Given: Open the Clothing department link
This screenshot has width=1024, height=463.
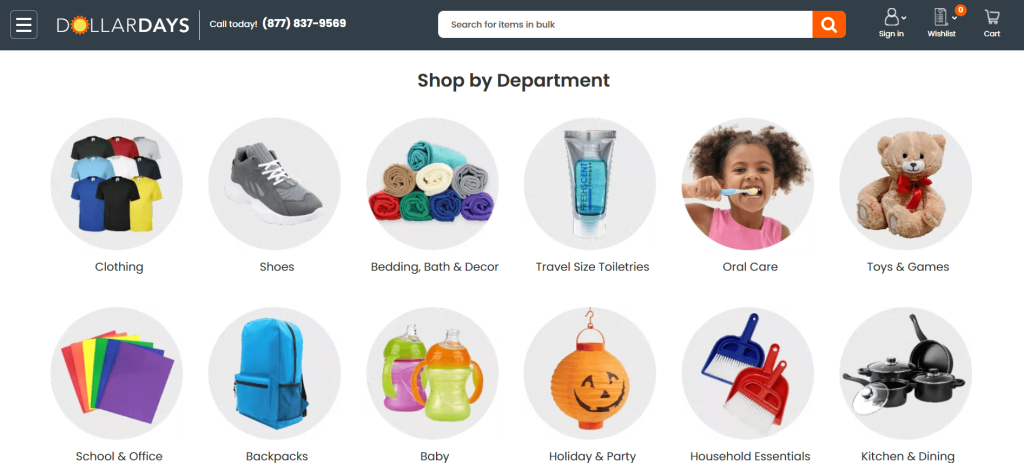Looking at the screenshot, I should pyautogui.click(x=119, y=266).
